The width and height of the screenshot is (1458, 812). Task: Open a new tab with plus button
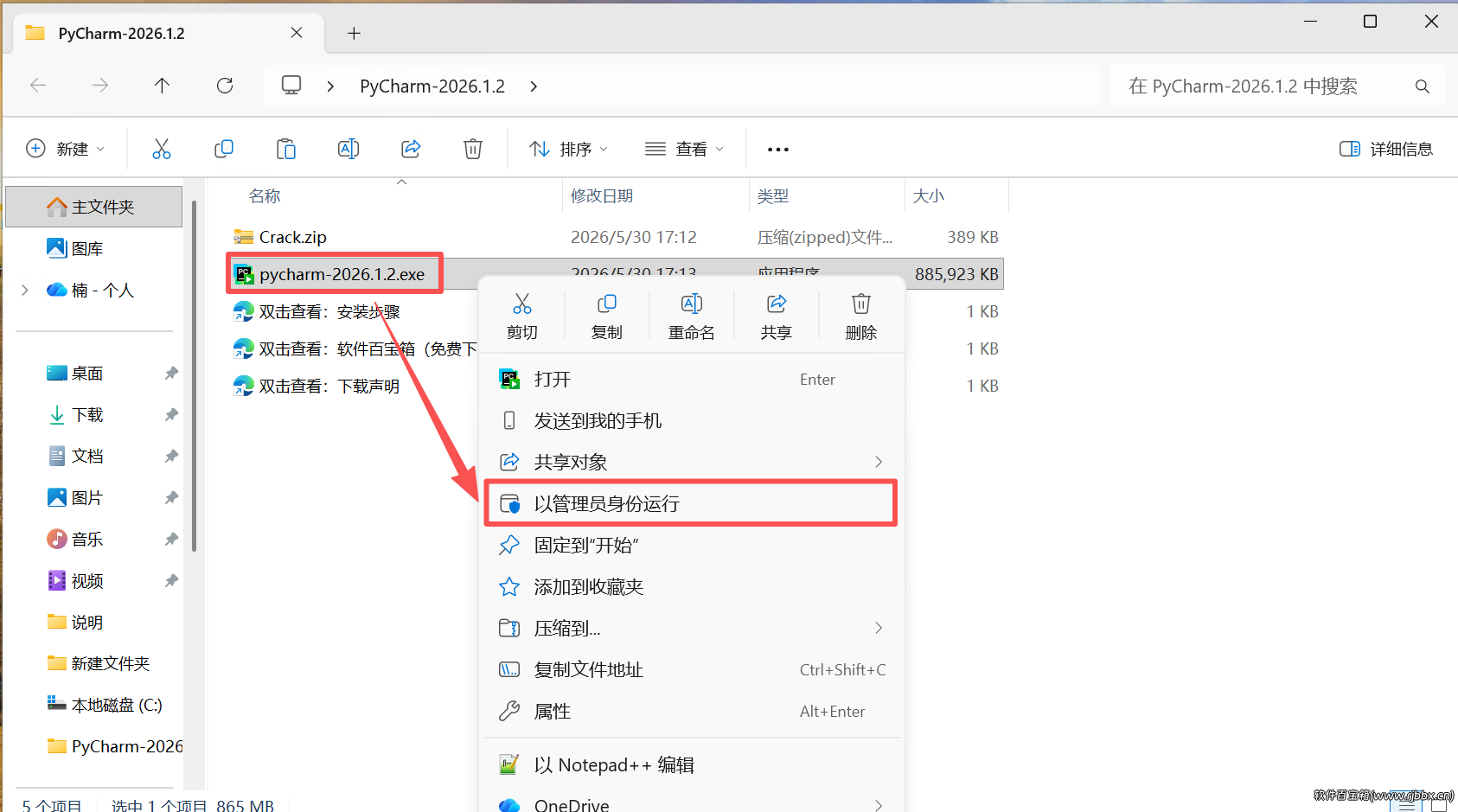tap(354, 34)
